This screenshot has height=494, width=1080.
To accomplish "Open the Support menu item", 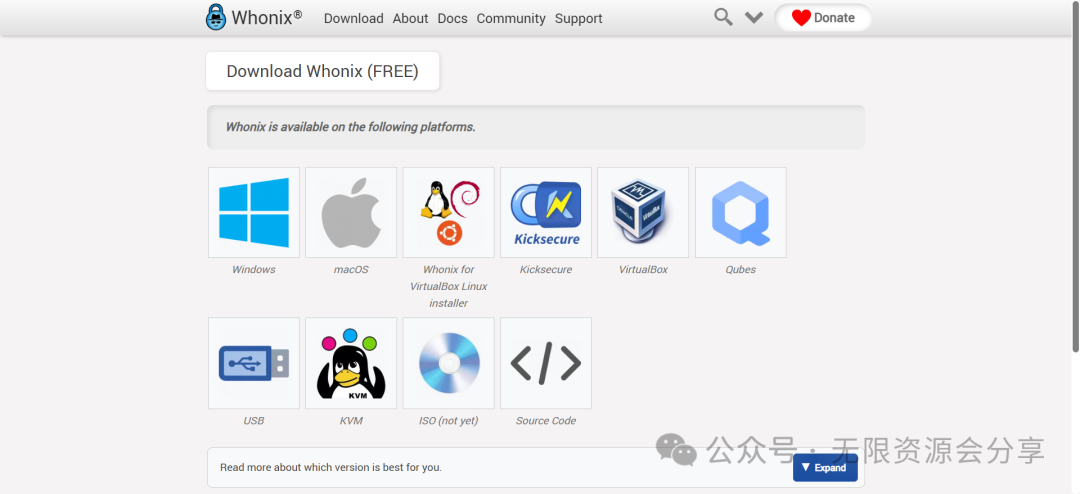I will pos(579,19).
